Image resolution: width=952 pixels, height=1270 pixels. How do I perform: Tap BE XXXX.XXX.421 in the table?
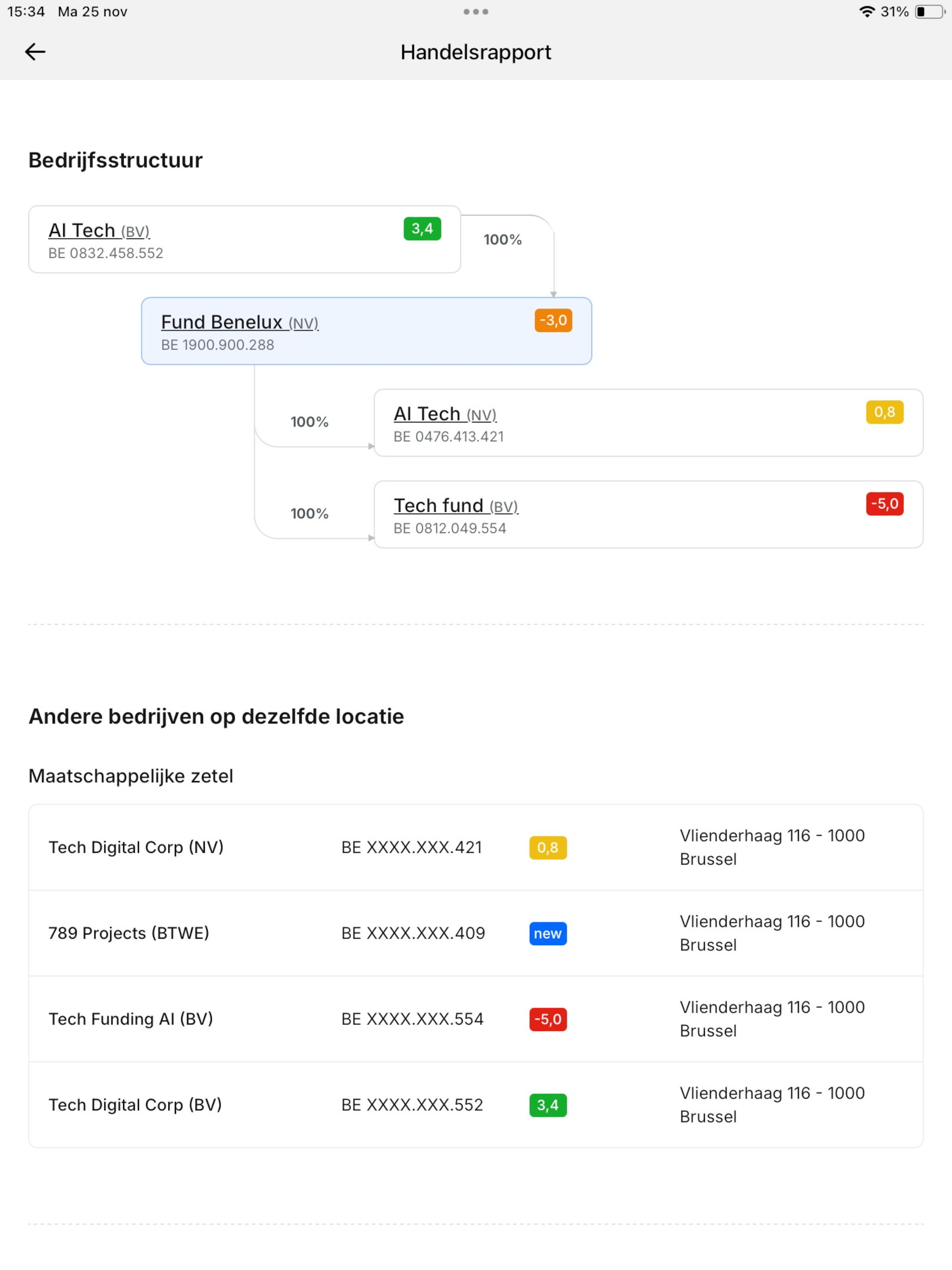tap(411, 847)
